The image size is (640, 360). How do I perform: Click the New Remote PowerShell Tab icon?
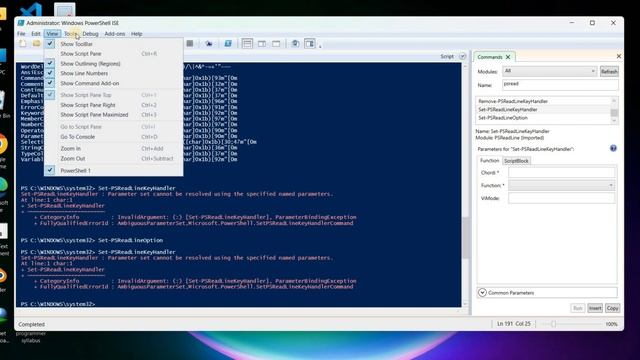[x=209, y=44]
